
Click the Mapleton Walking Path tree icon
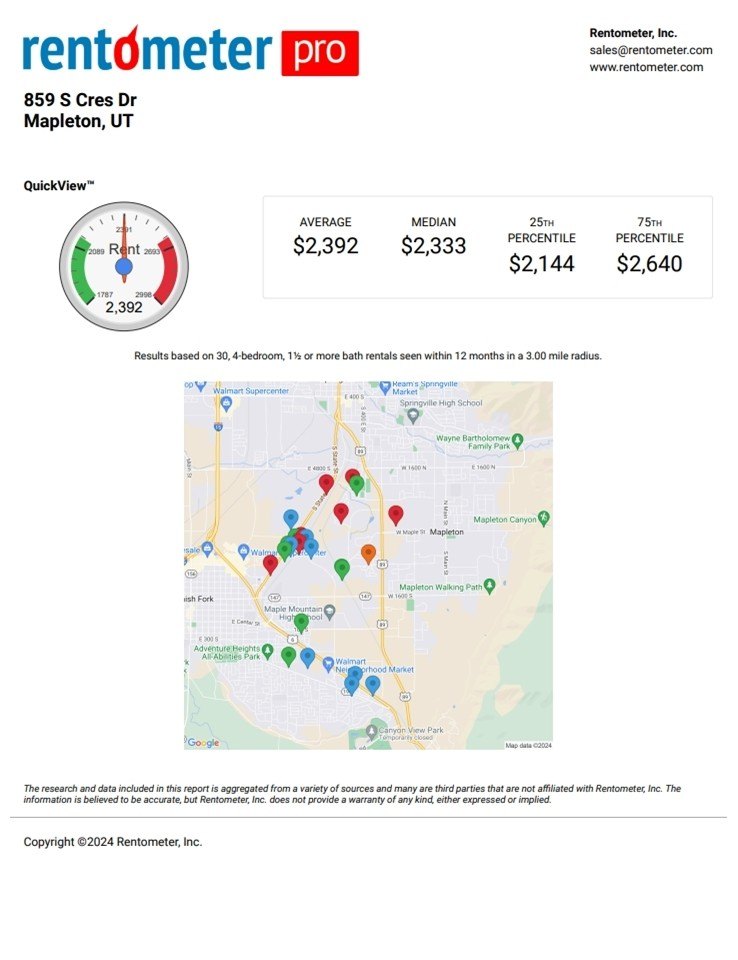(490, 586)
